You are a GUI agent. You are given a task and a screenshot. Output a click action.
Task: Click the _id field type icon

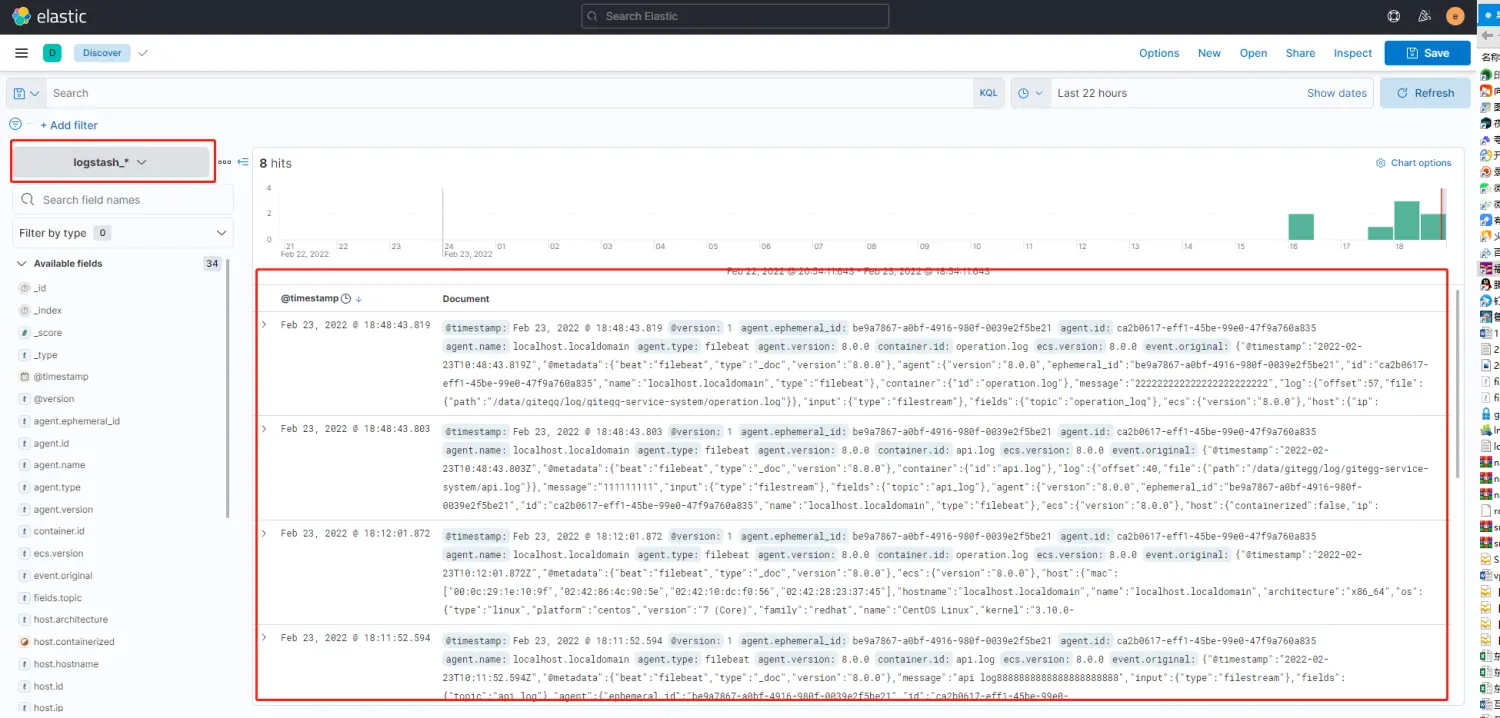(24, 288)
